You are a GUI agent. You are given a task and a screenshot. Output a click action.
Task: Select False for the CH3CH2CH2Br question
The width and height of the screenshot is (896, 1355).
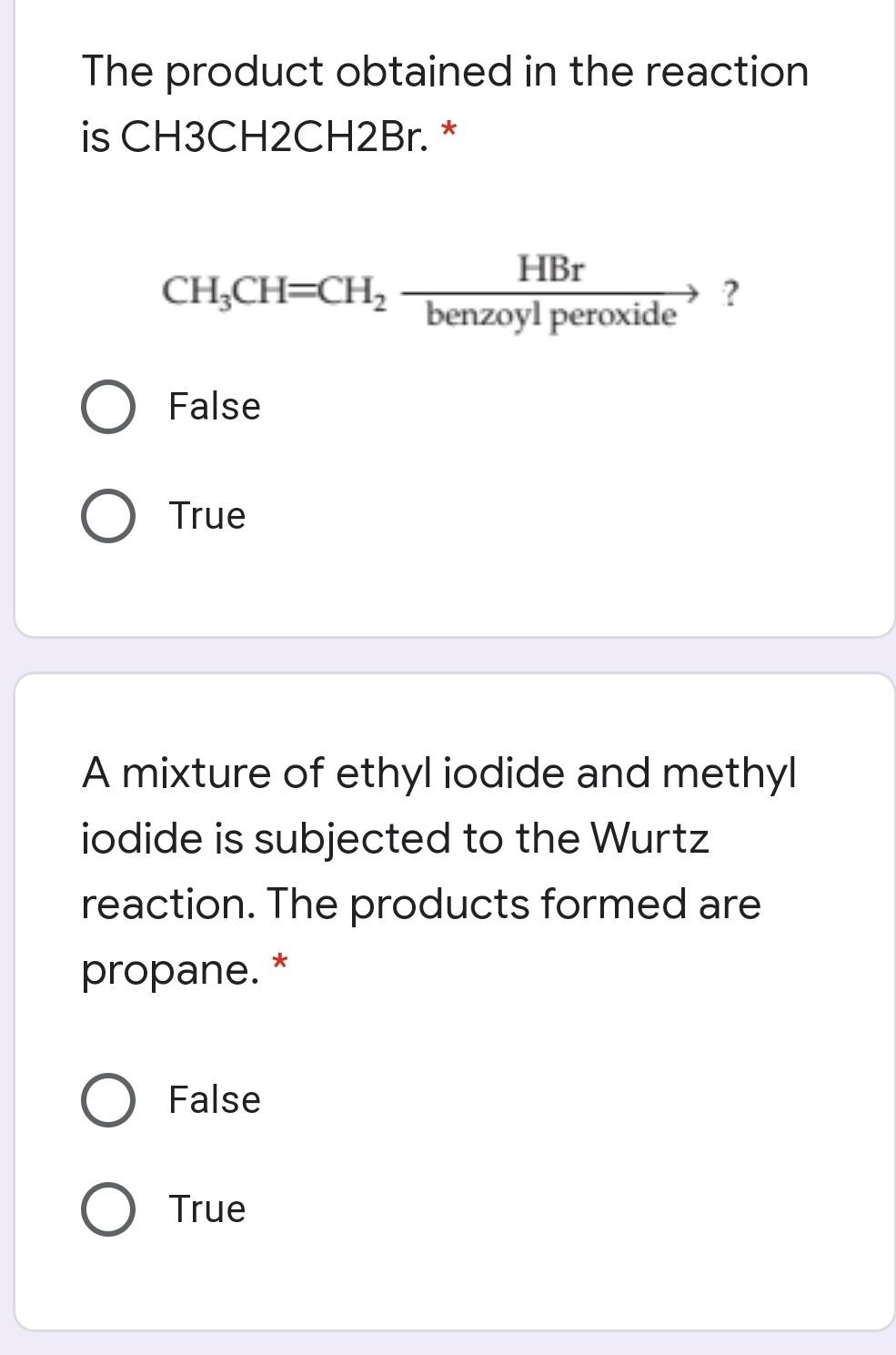click(x=109, y=407)
